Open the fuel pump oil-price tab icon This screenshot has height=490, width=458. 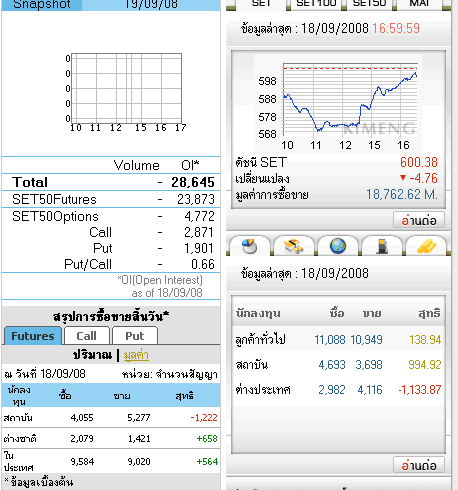(382, 246)
